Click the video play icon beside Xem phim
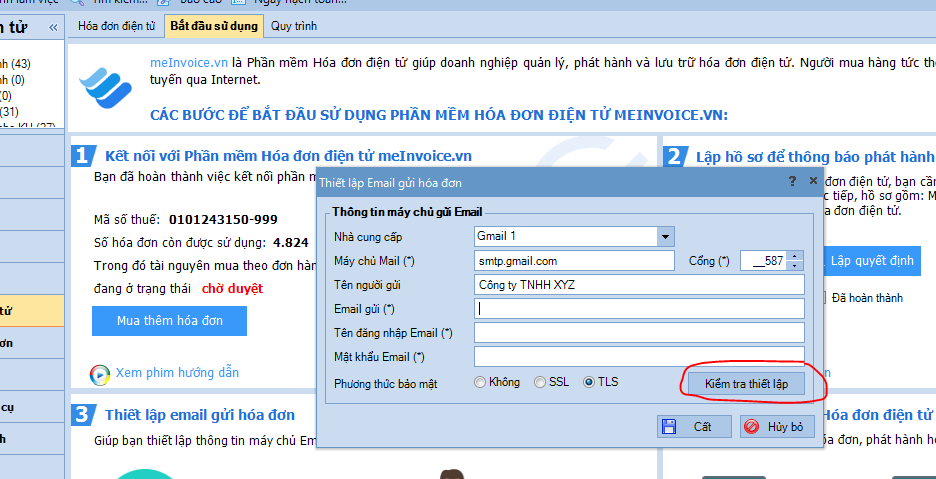Image resolution: width=936 pixels, height=479 pixels. tap(100, 374)
